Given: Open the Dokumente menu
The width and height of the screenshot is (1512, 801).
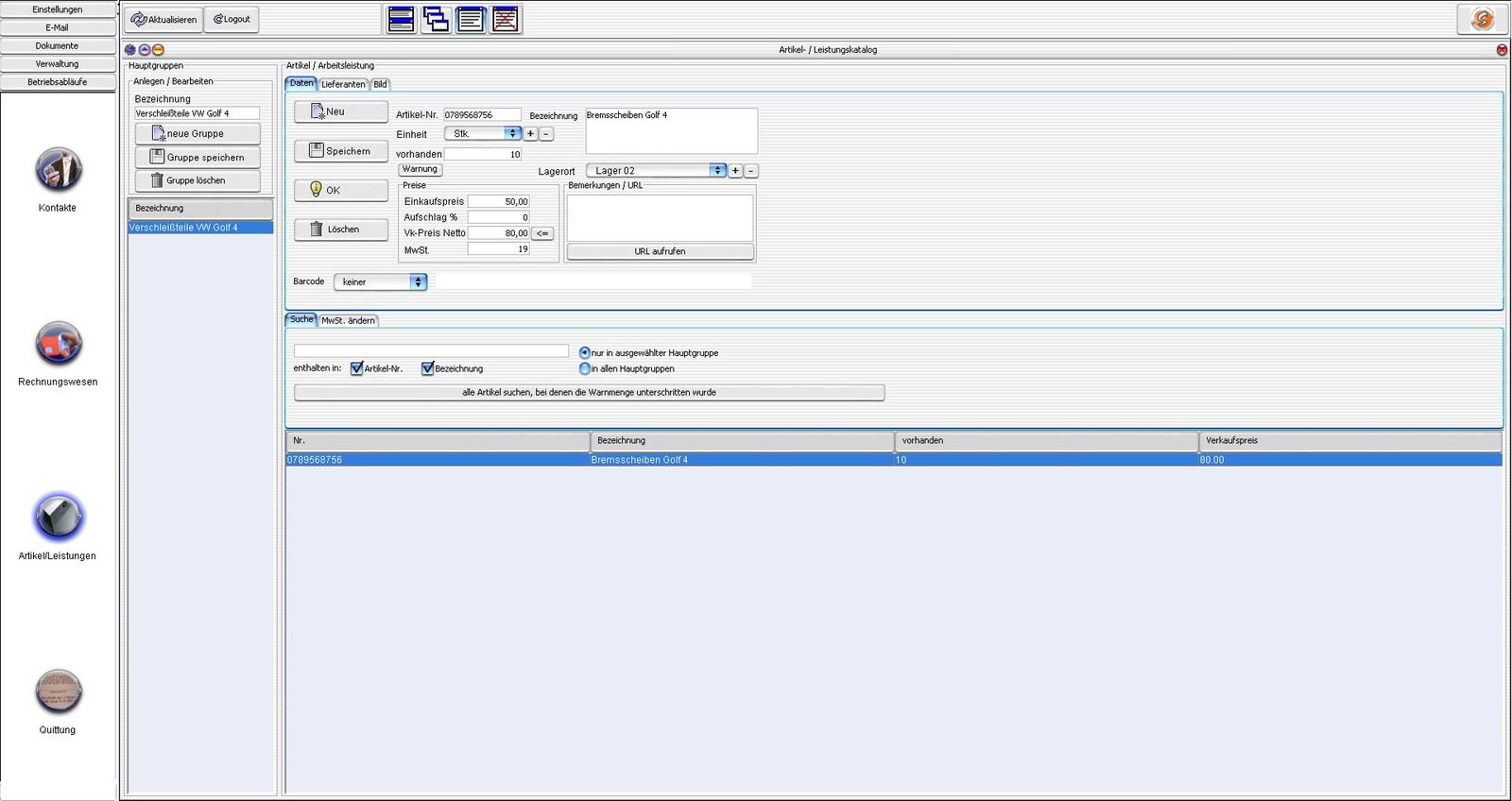Looking at the screenshot, I should 58,45.
